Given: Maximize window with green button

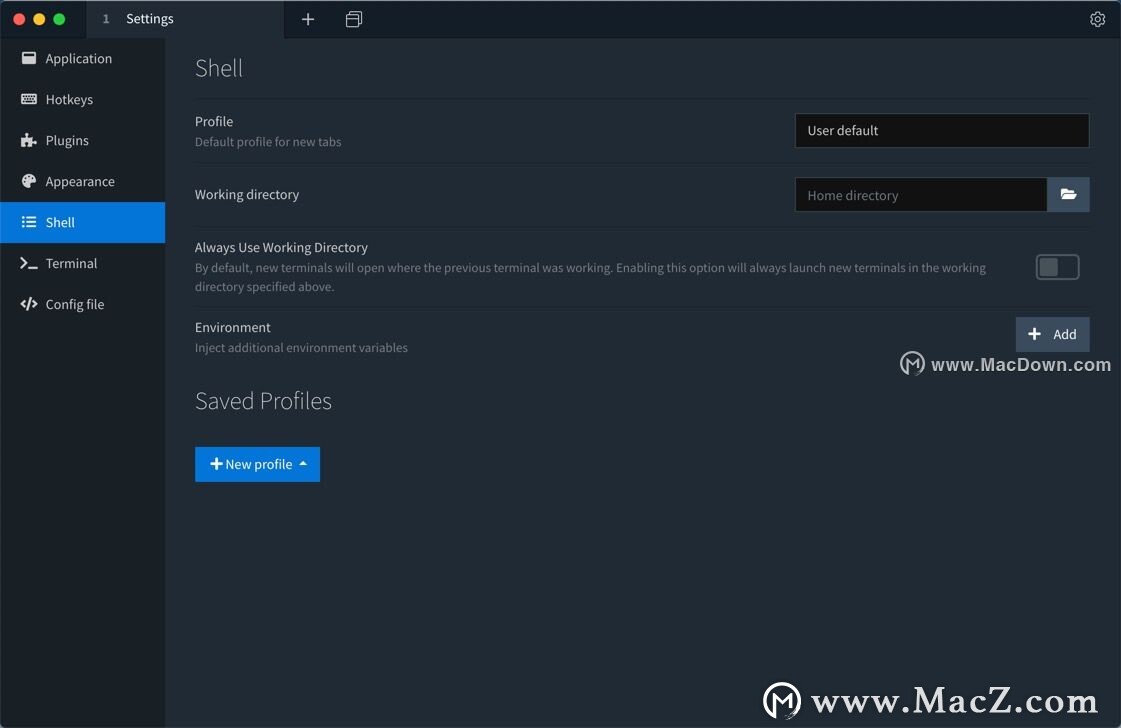Looking at the screenshot, I should (59, 19).
